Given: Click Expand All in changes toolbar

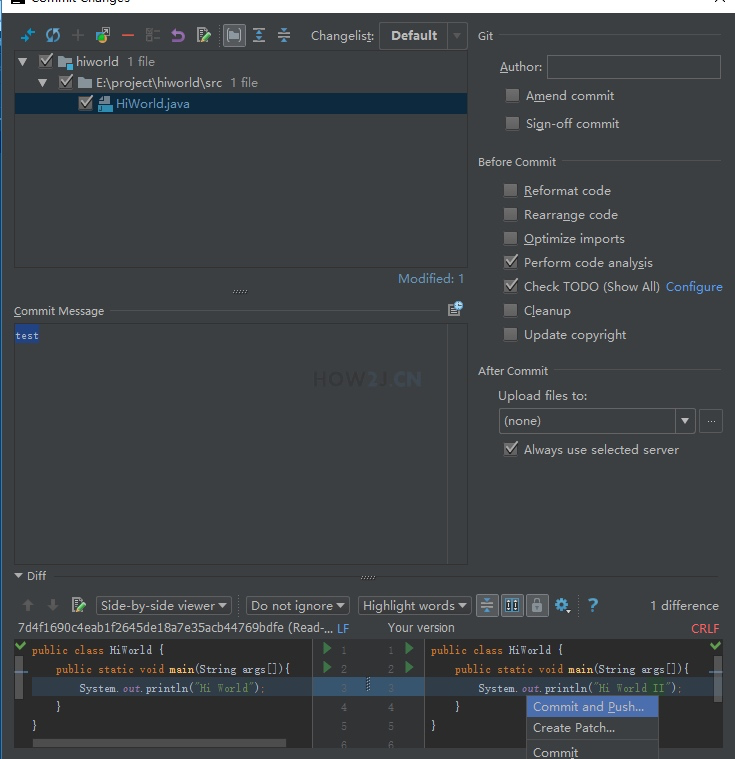Looking at the screenshot, I should 259,35.
